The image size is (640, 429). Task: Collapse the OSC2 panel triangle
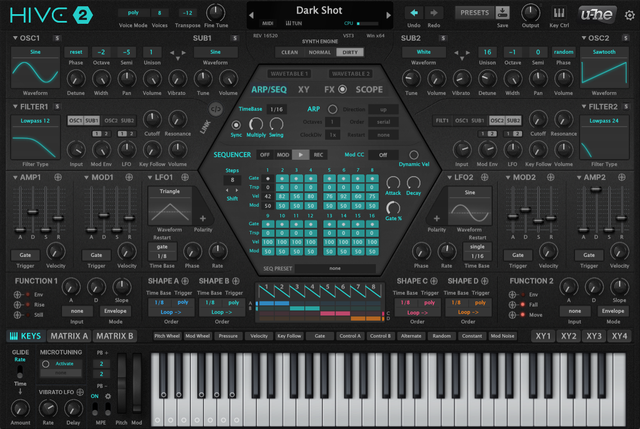tap(584, 38)
